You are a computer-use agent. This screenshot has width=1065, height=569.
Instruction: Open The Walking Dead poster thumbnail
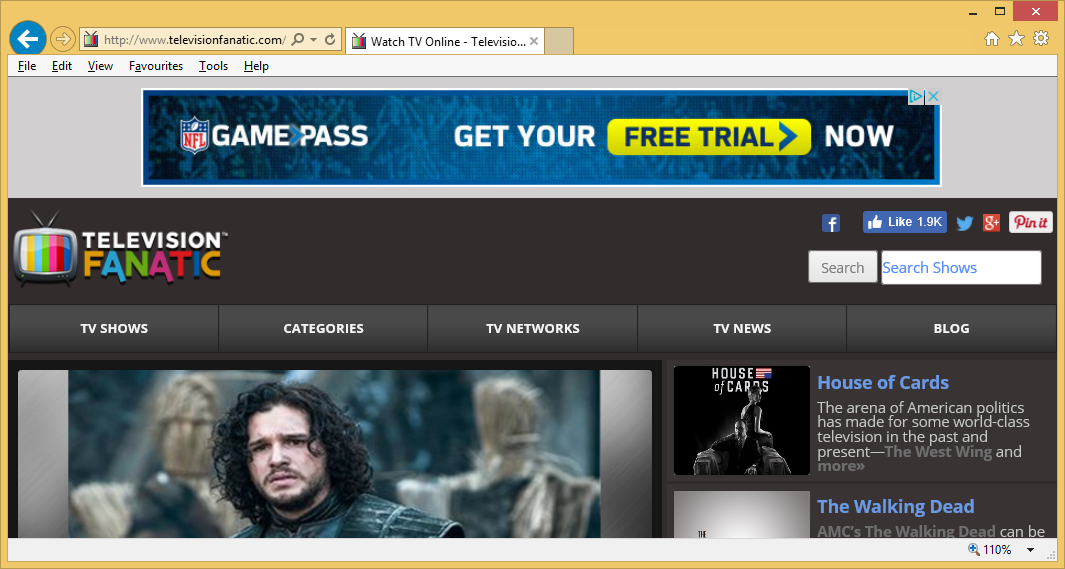pos(742,515)
